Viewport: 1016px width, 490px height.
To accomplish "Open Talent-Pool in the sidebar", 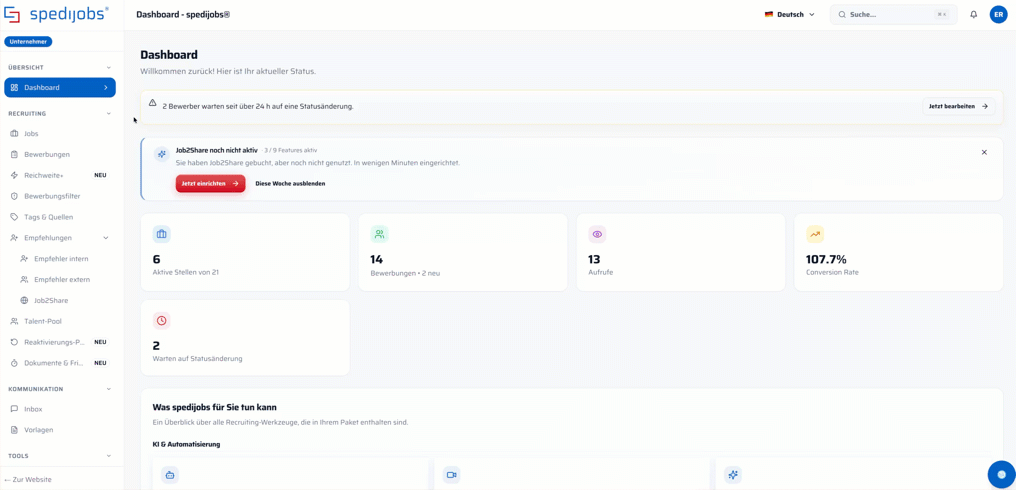I will [60, 321].
